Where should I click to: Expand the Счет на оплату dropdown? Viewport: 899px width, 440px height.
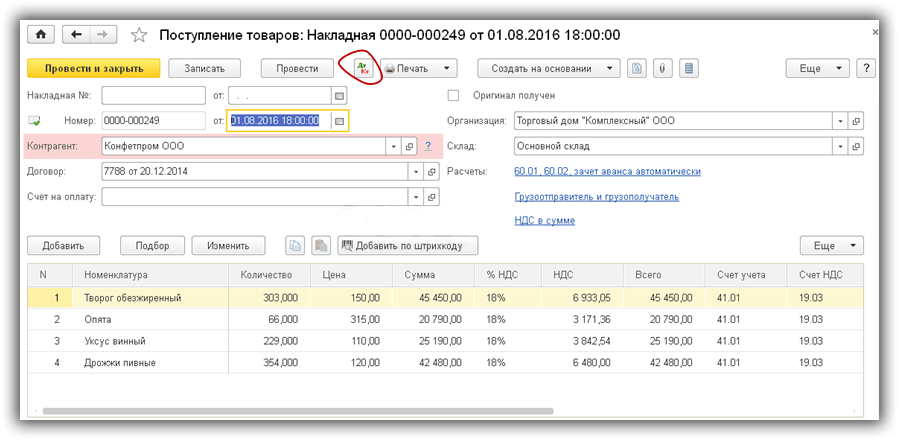[x=417, y=197]
